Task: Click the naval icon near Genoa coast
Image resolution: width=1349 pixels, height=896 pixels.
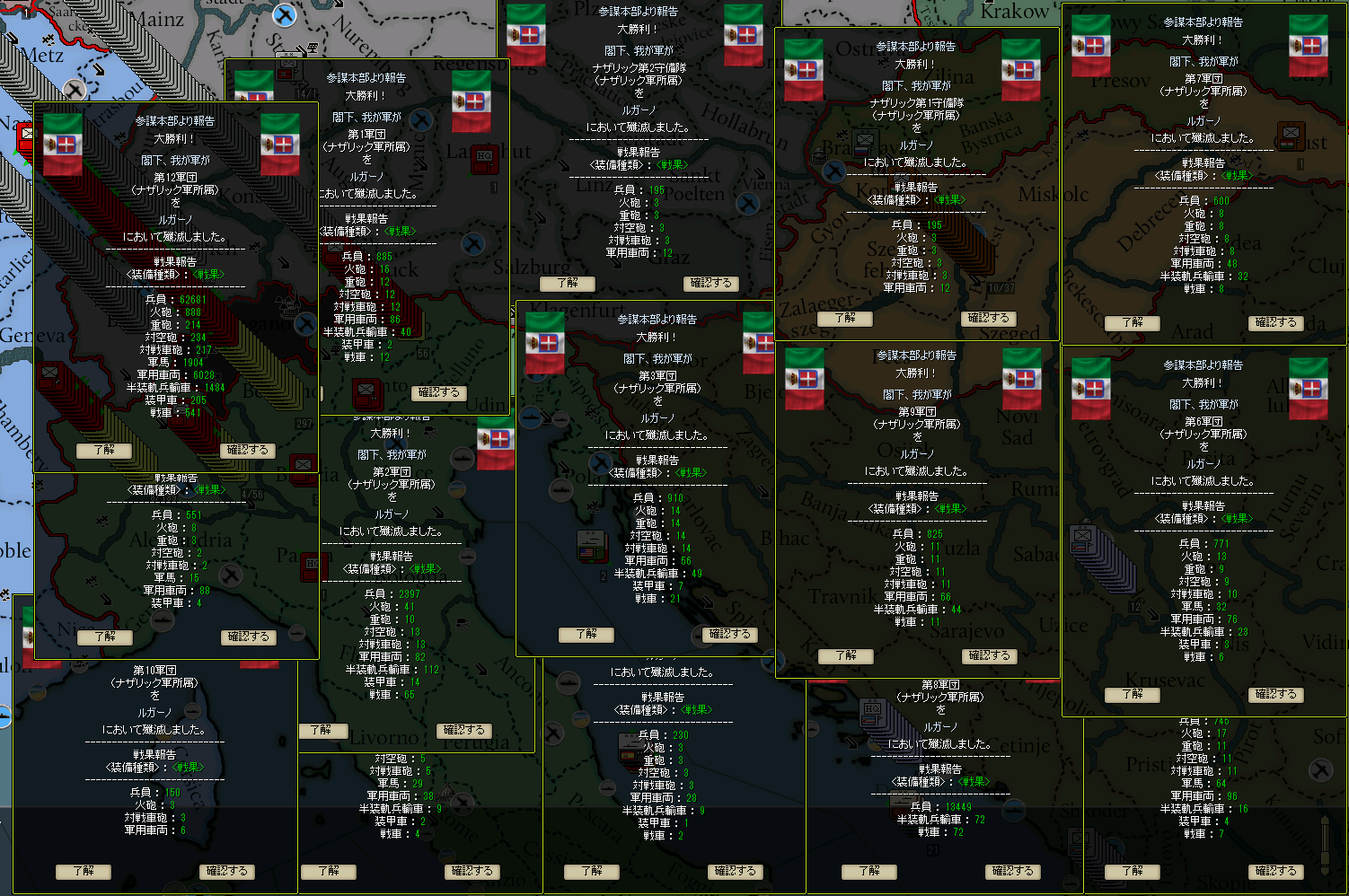Action: pos(163,619)
